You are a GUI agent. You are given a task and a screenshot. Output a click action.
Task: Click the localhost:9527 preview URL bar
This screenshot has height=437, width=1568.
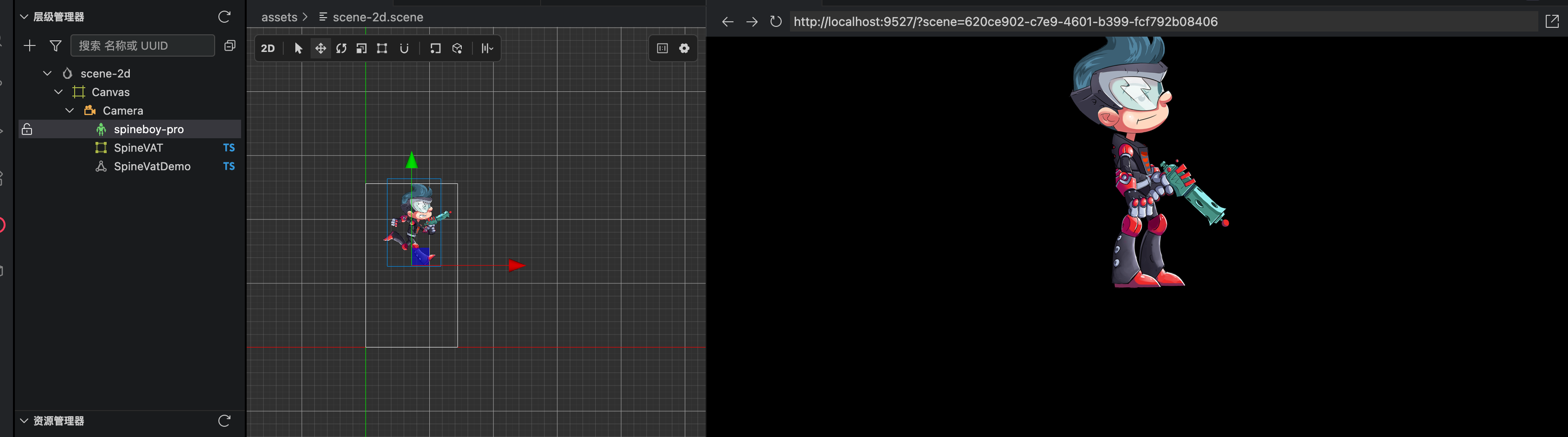1164,22
